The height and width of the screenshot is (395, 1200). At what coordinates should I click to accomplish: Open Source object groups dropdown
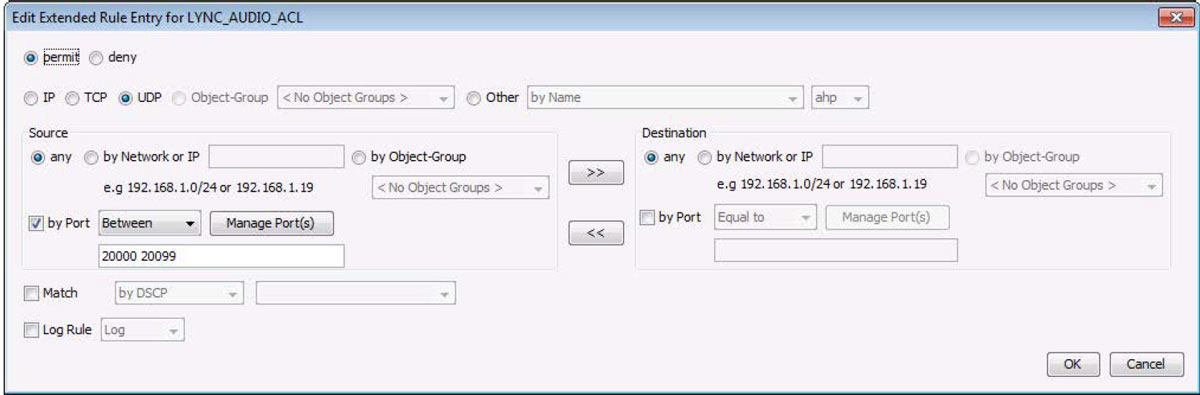point(460,188)
